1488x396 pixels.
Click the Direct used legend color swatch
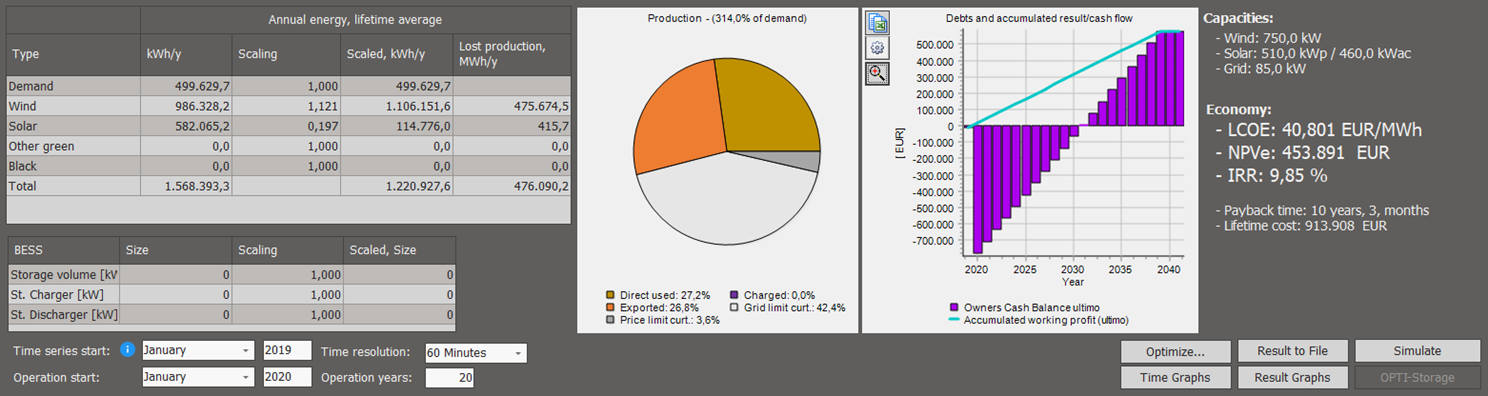(x=610, y=295)
